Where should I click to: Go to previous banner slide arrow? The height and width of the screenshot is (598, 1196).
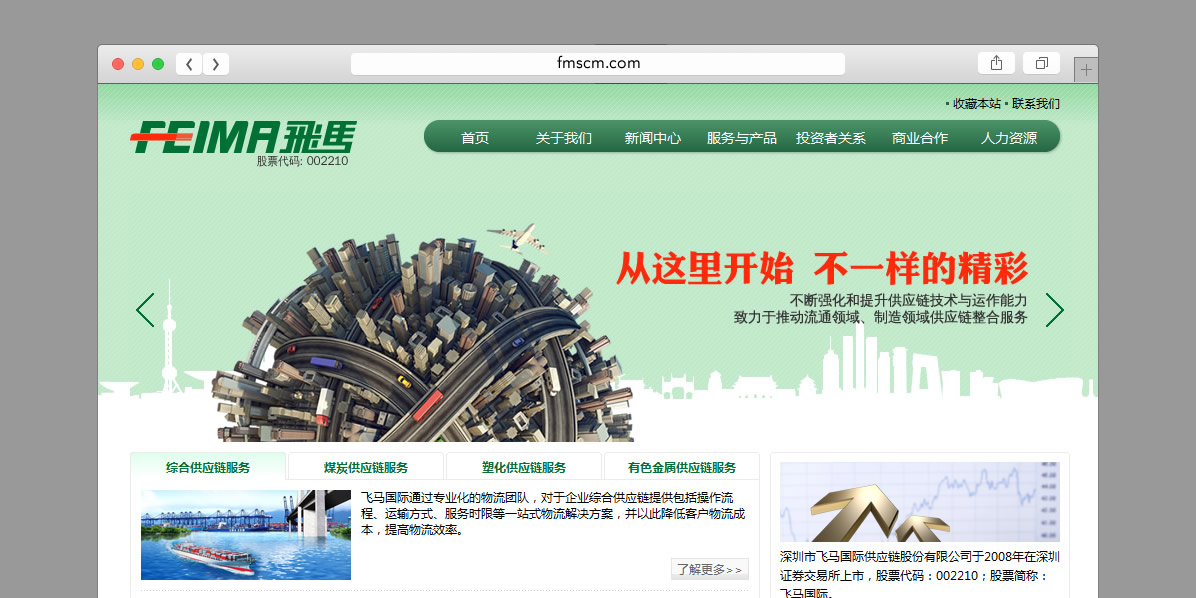(x=146, y=310)
